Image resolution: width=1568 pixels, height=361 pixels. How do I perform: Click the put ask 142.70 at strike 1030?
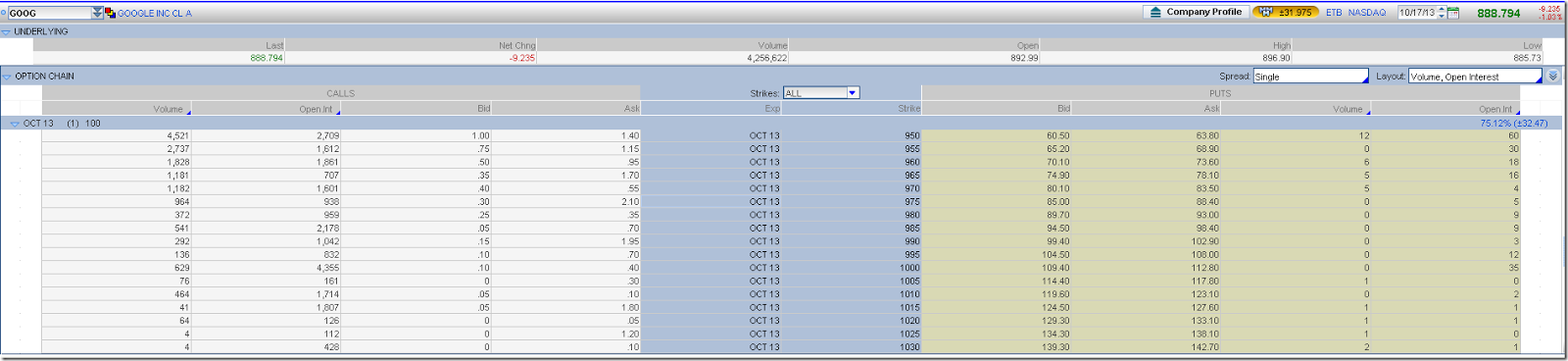tap(1205, 347)
